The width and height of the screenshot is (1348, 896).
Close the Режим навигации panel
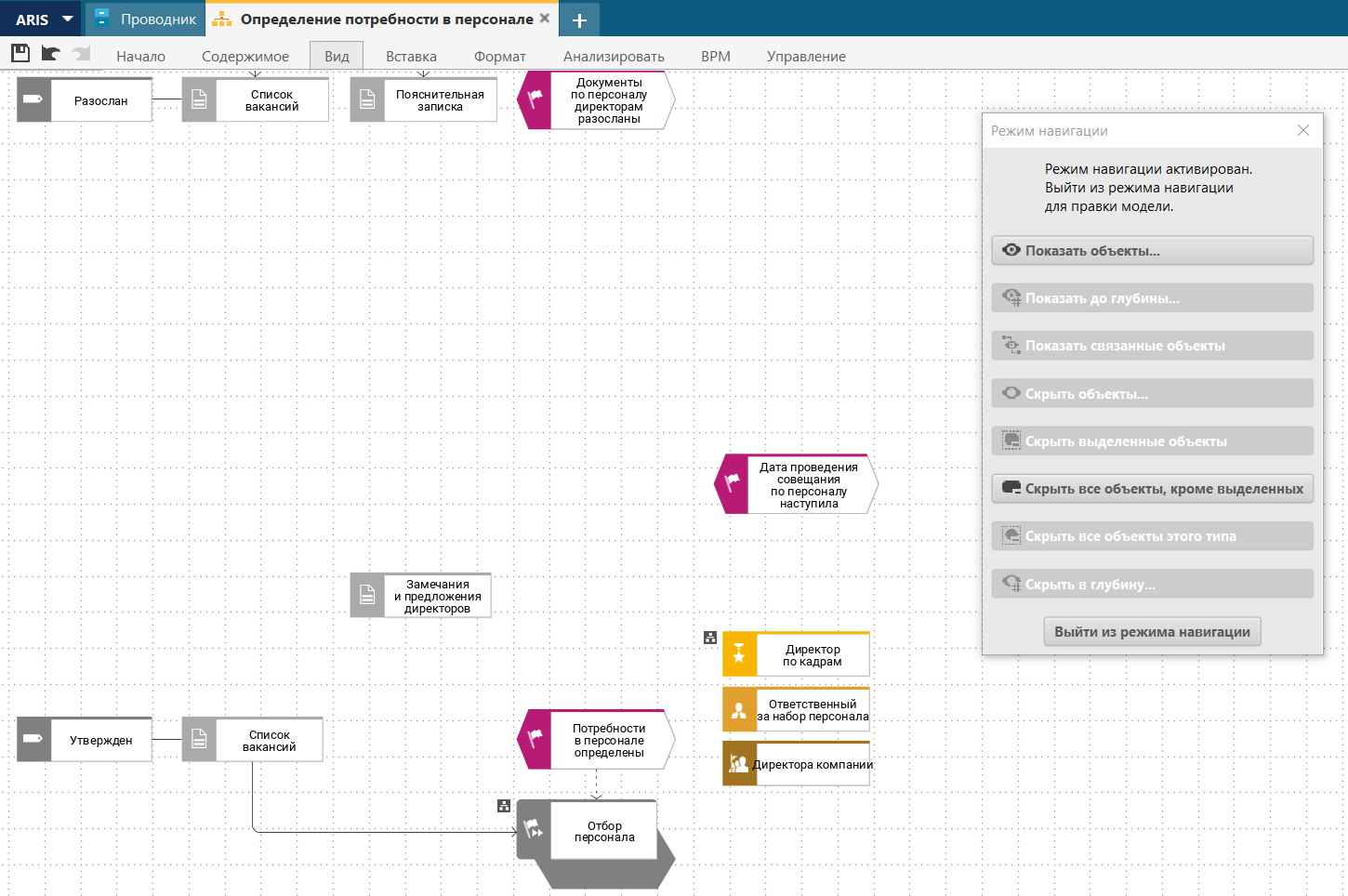point(1303,130)
